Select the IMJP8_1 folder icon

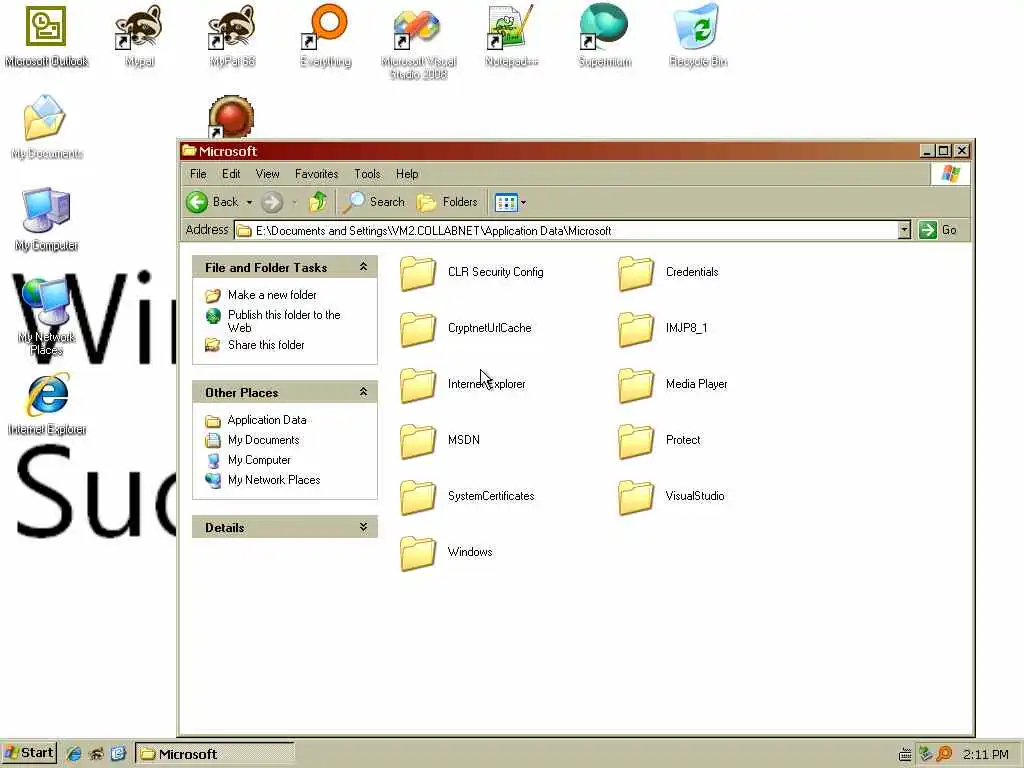coord(635,329)
